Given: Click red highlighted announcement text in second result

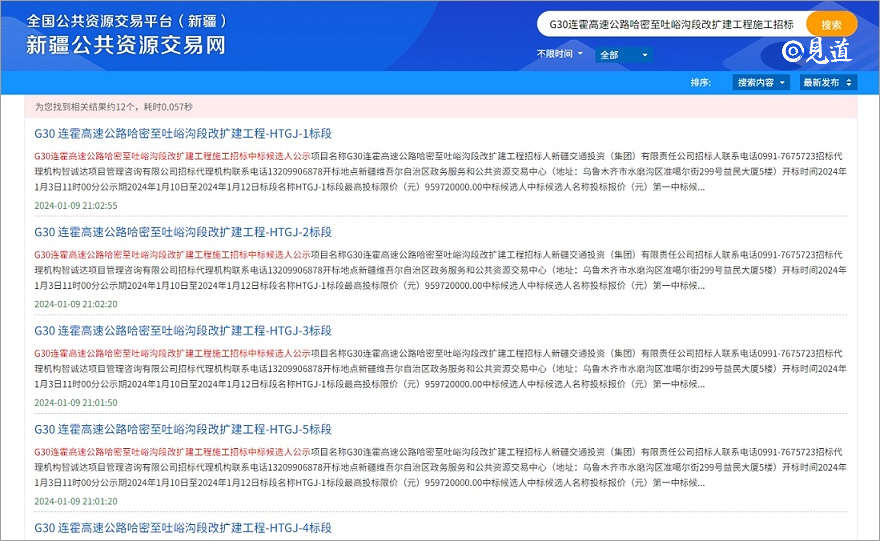Looking at the screenshot, I should click(x=172, y=255).
